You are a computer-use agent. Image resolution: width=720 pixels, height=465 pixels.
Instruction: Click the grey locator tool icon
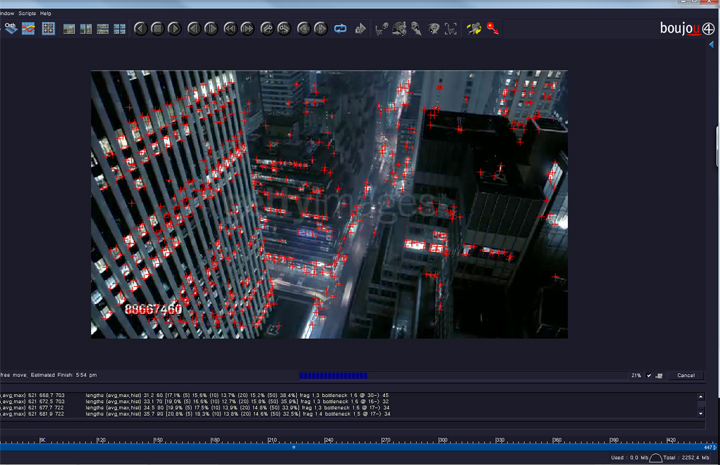[x=416, y=29]
